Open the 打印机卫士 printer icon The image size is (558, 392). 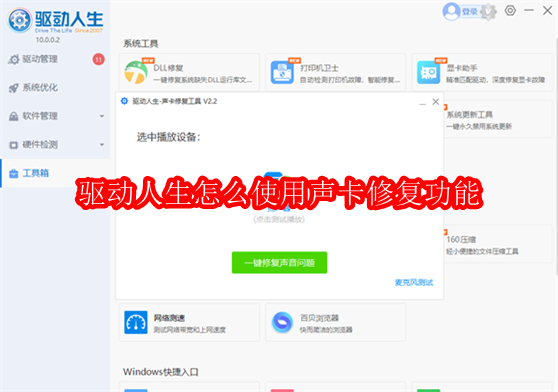click(x=282, y=72)
